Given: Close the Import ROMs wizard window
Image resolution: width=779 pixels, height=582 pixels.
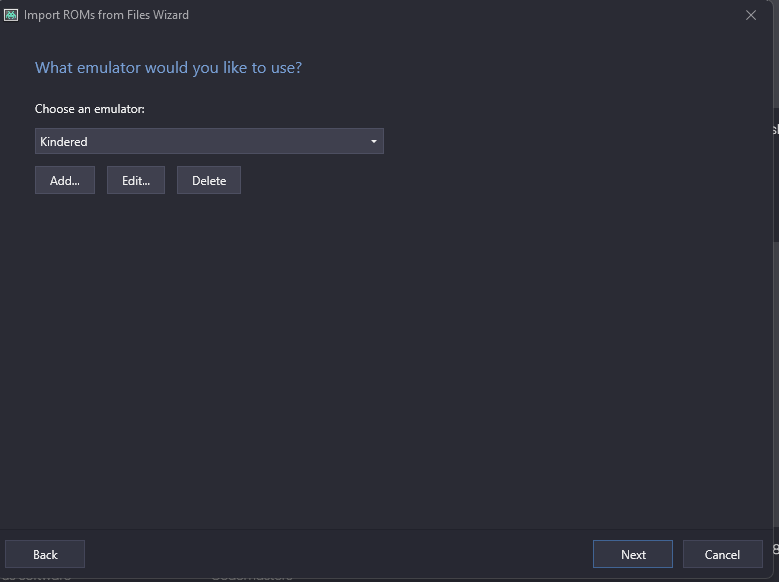Looking at the screenshot, I should coord(751,15).
